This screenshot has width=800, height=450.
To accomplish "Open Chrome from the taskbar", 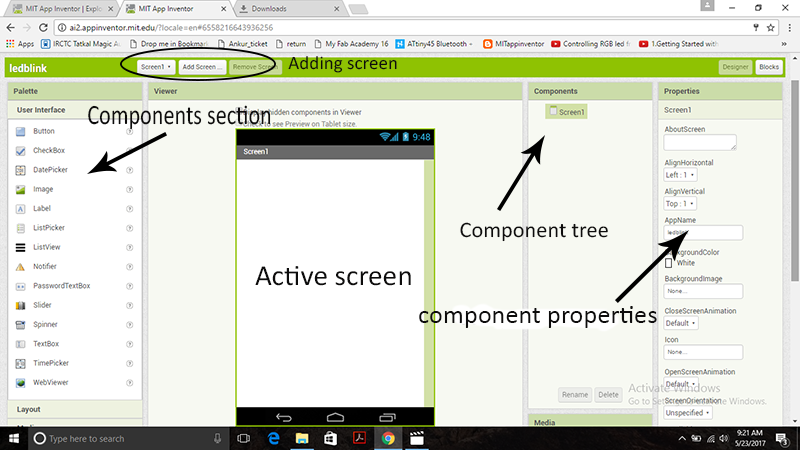I will [388, 438].
